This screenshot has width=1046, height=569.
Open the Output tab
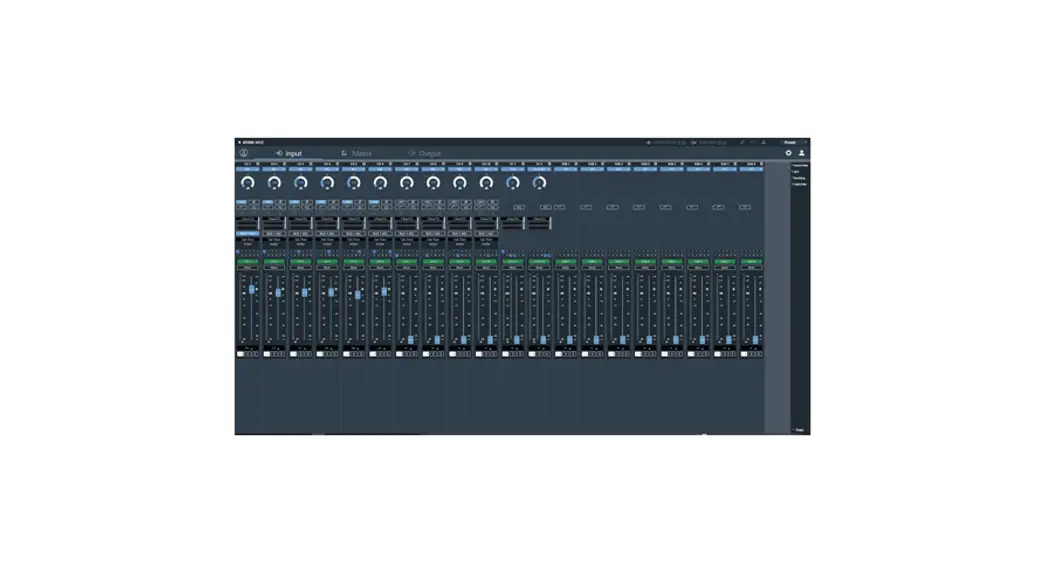[x=424, y=153]
